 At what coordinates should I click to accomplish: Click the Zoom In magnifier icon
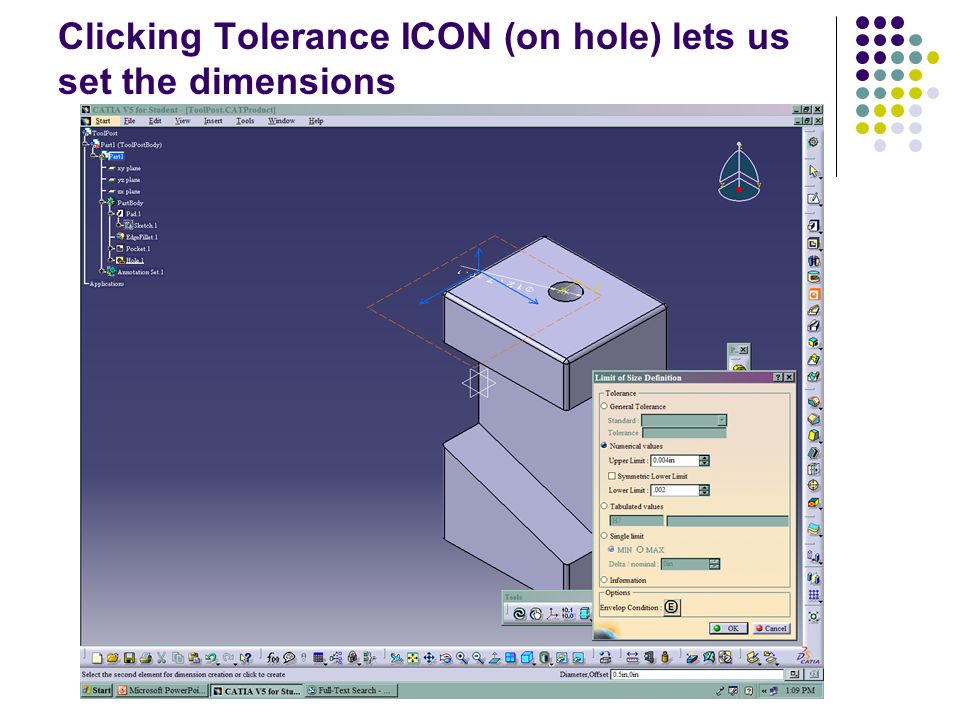pos(462,658)
